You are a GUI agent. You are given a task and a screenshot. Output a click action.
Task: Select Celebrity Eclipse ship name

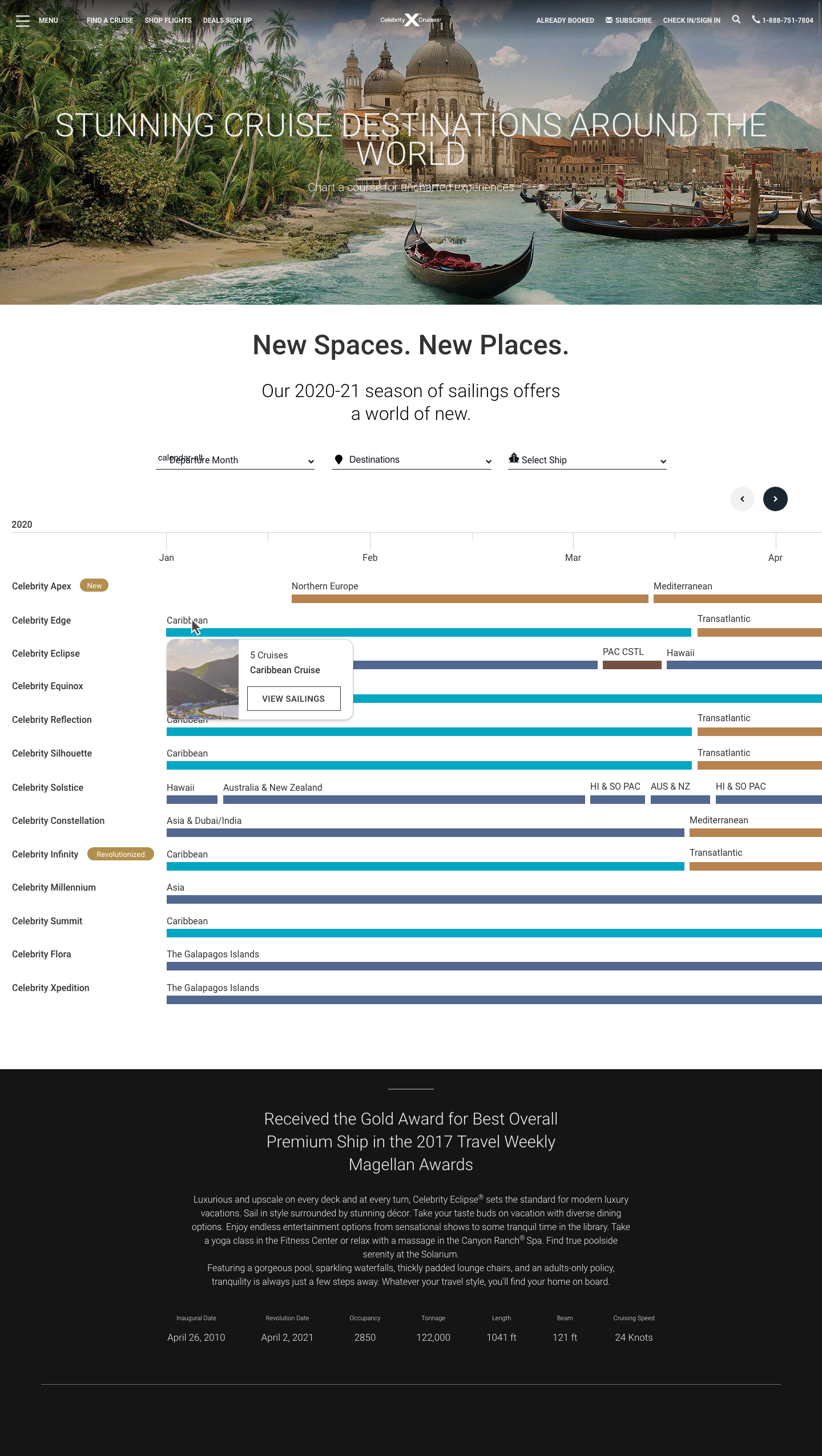tap(46, 654)
